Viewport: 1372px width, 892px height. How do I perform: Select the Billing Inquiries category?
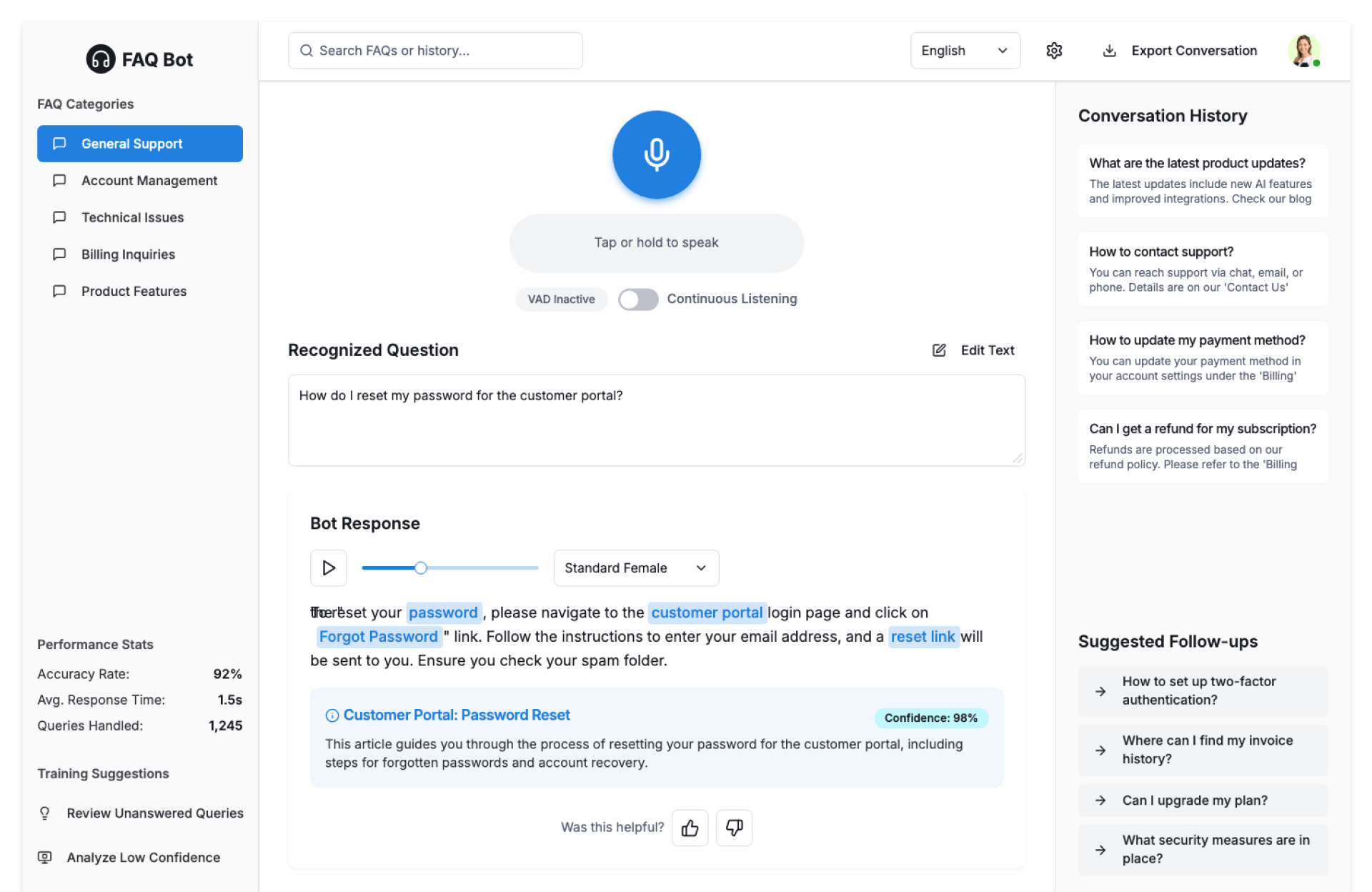pos(128,254)
